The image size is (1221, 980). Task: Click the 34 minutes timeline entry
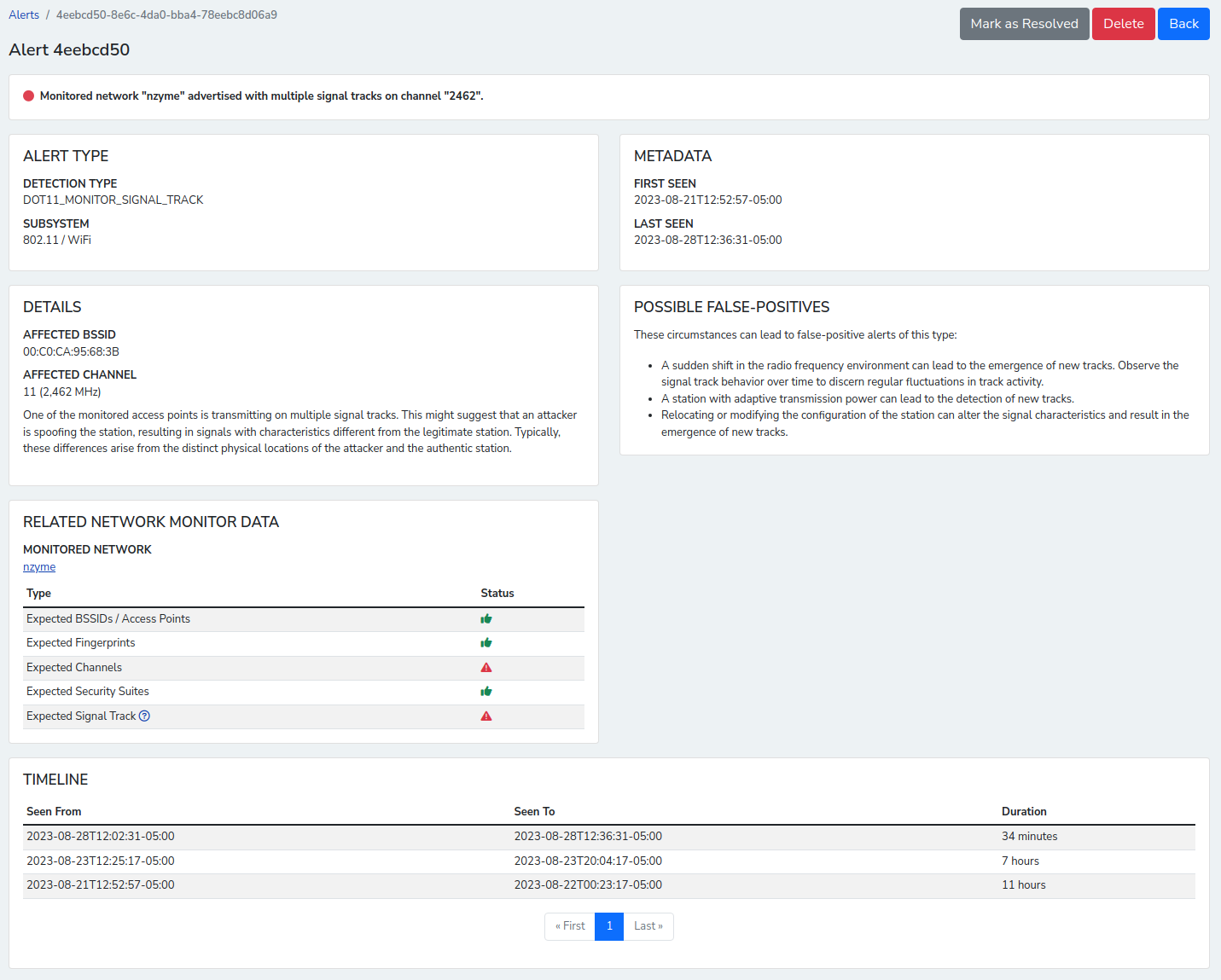(1029, 837)
